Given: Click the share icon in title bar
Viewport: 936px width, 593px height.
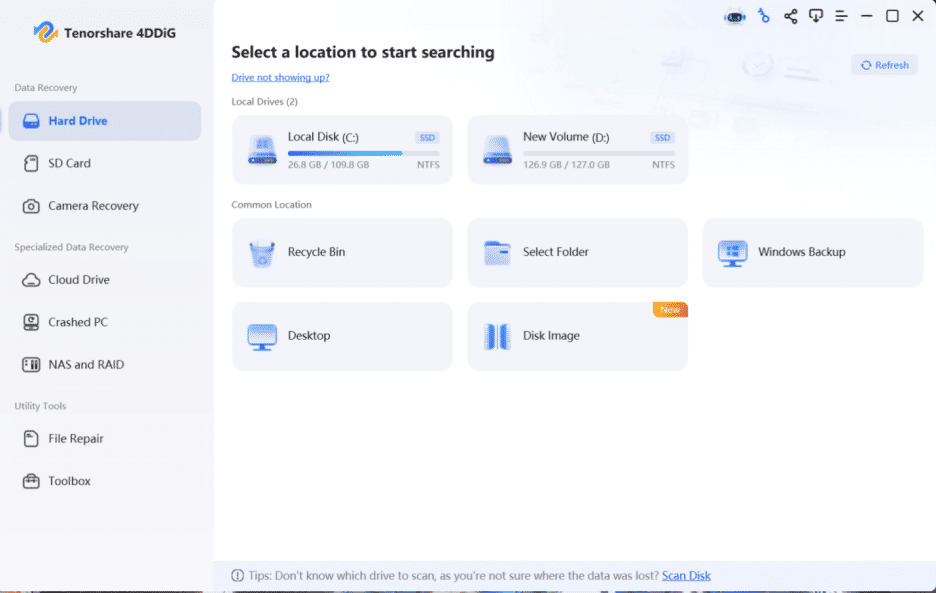Looking at the screenshot, I should 790,16.
